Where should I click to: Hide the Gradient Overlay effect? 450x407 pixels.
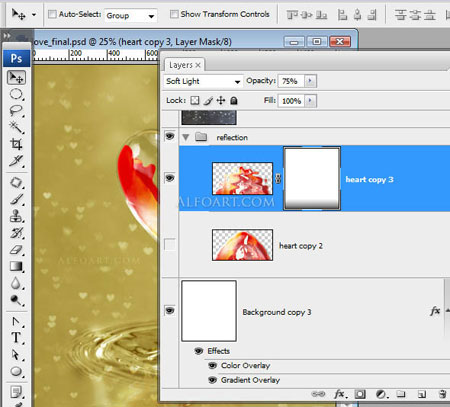click(212, 380)
